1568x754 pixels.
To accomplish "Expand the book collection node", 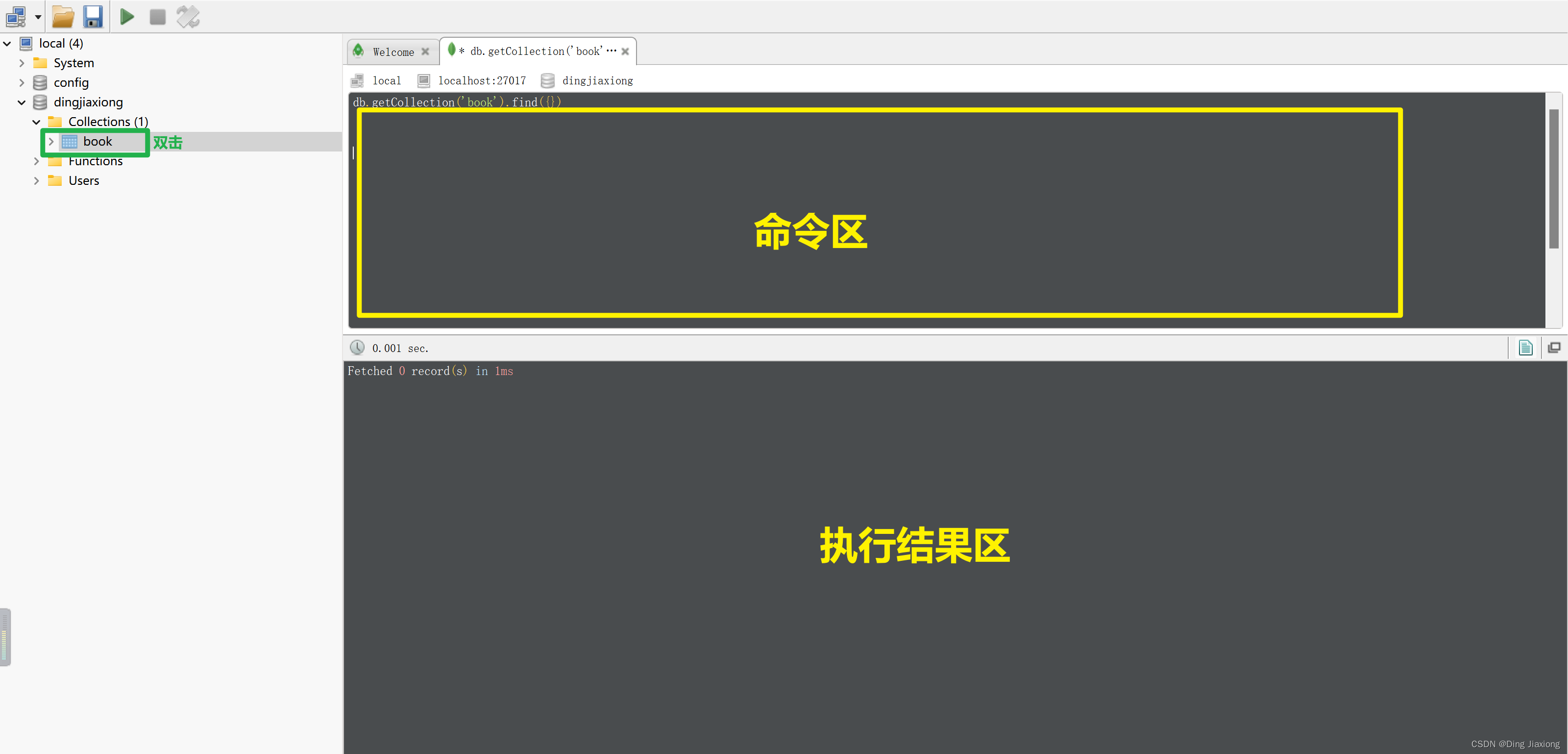I will (x=51, y=141).
